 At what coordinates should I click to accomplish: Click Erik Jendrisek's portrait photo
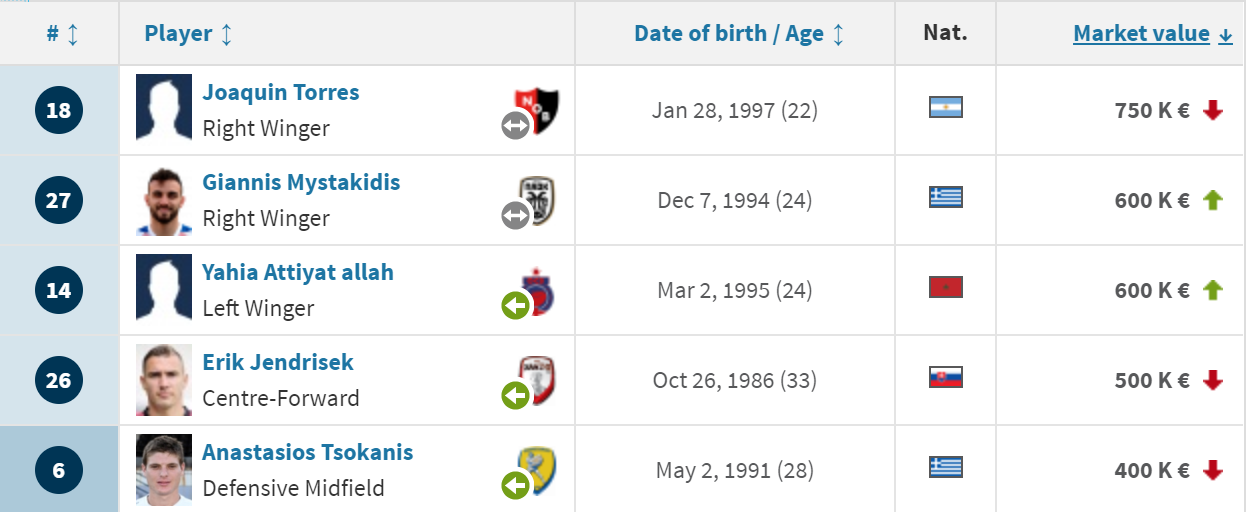coord(164,380)
